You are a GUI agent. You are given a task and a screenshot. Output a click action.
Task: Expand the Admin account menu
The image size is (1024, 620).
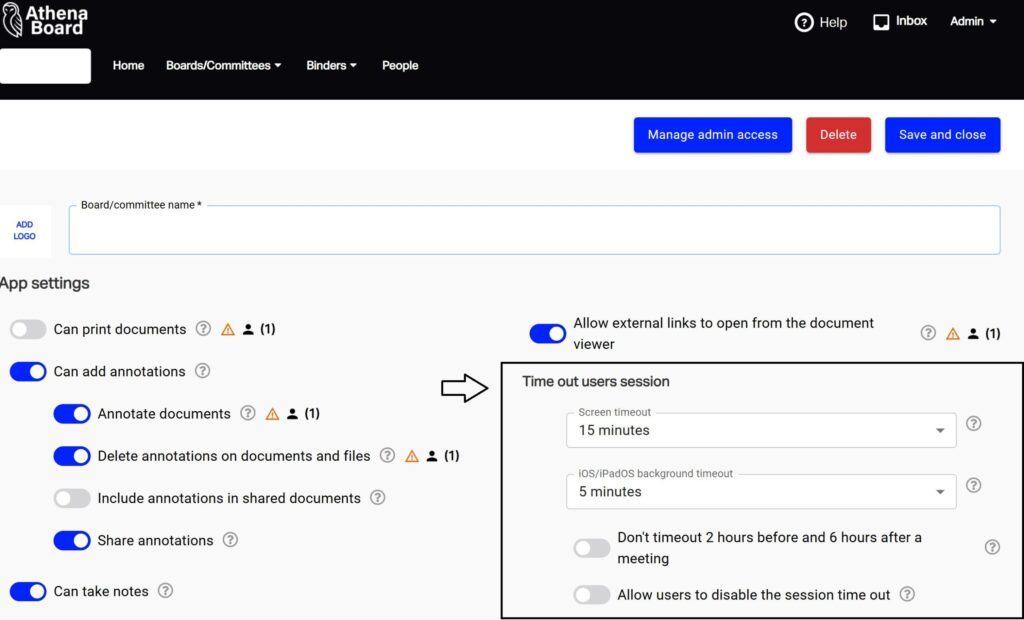pos(973,21)
